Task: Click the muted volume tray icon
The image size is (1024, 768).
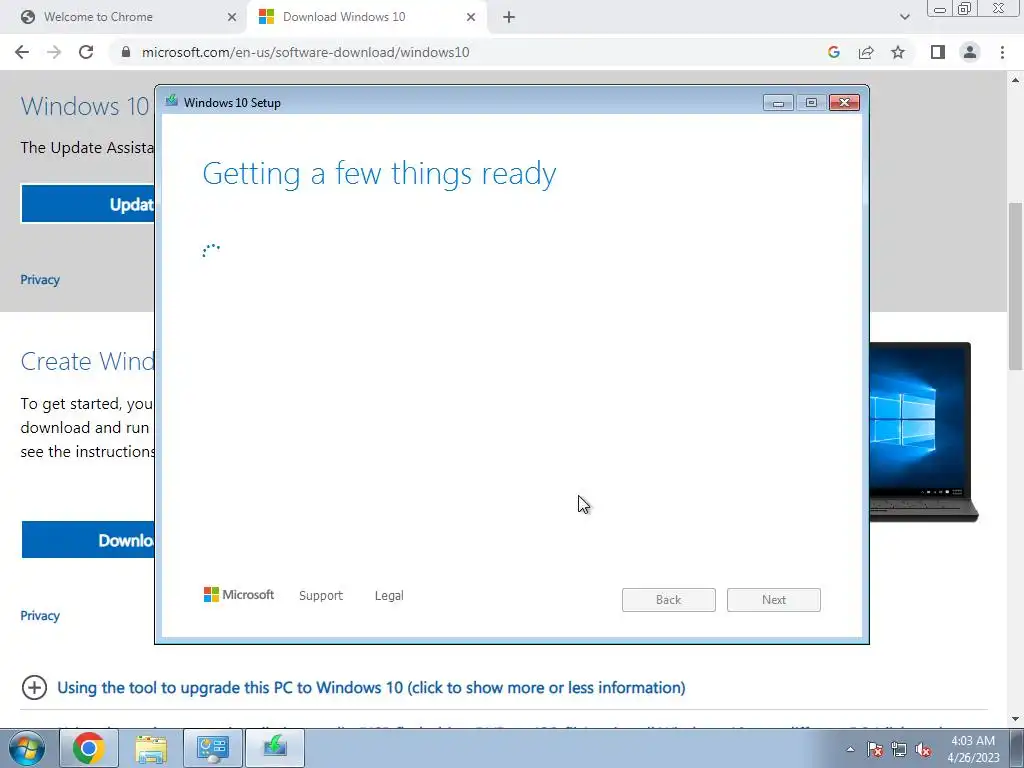Action: click(923, 749)
